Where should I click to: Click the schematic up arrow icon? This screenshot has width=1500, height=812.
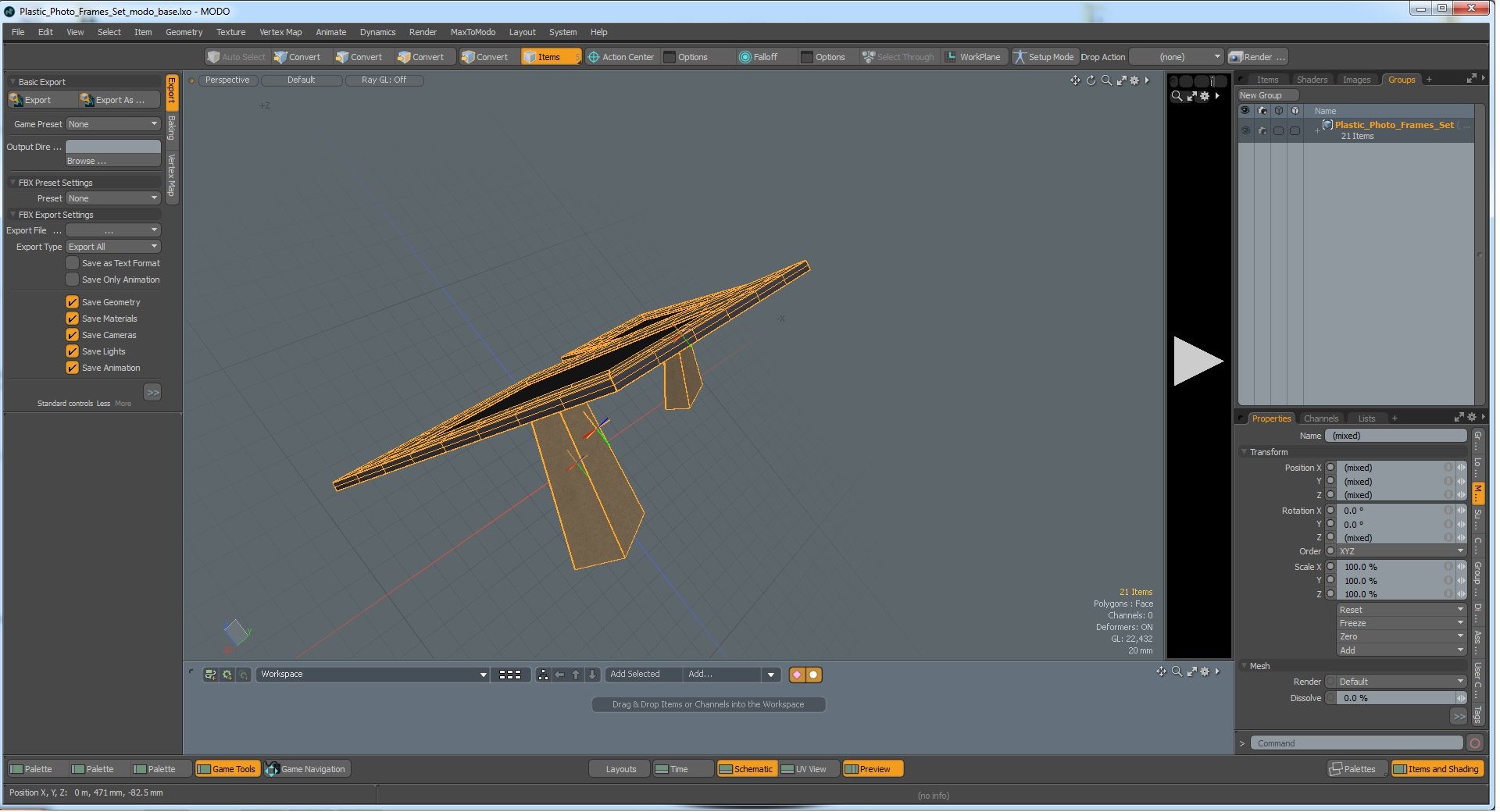576,675
